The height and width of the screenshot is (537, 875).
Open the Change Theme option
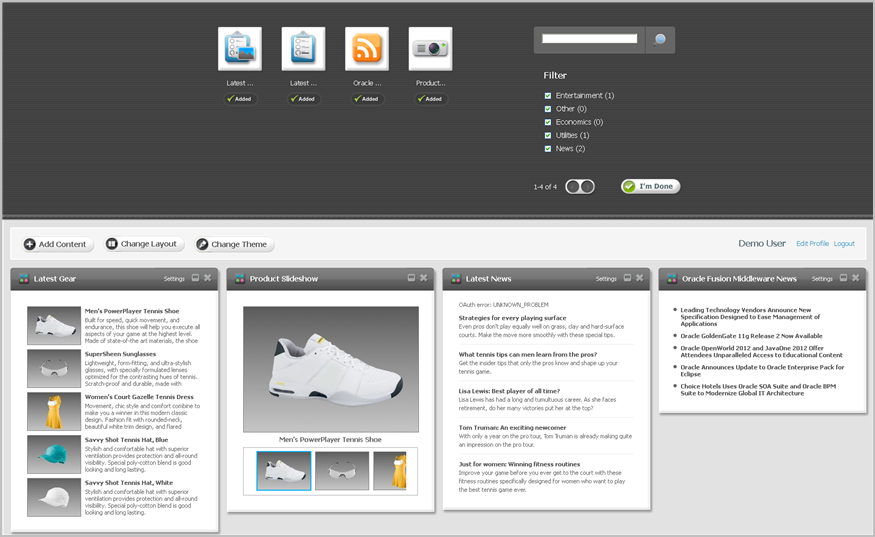(234, 244)
